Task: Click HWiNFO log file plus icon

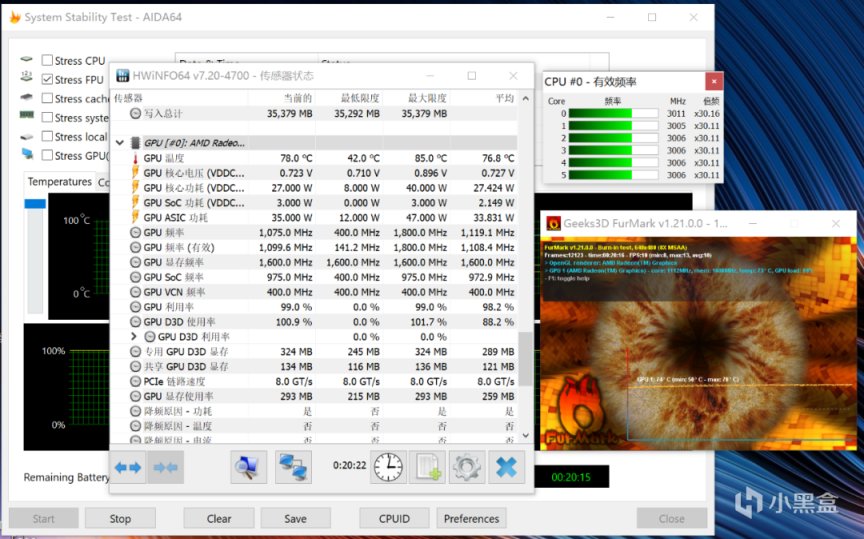Action: click(x=428, y=467)
